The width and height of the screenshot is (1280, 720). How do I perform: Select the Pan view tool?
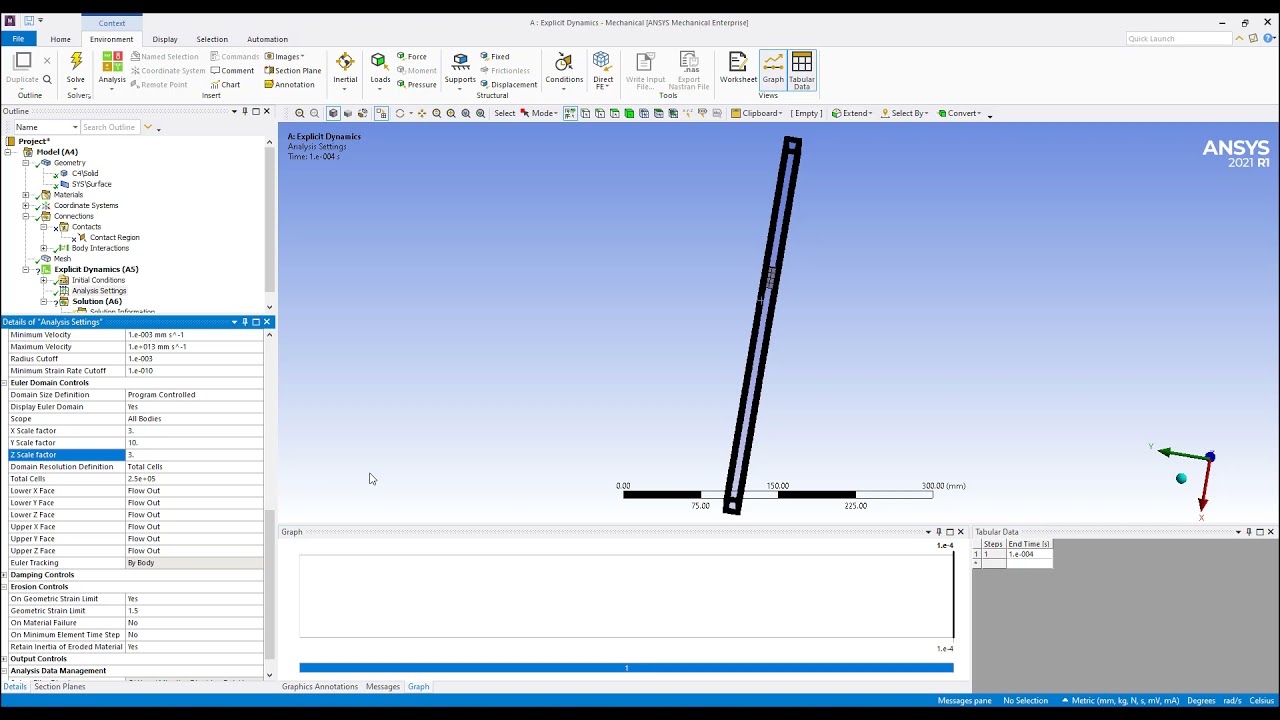(421, 113)
